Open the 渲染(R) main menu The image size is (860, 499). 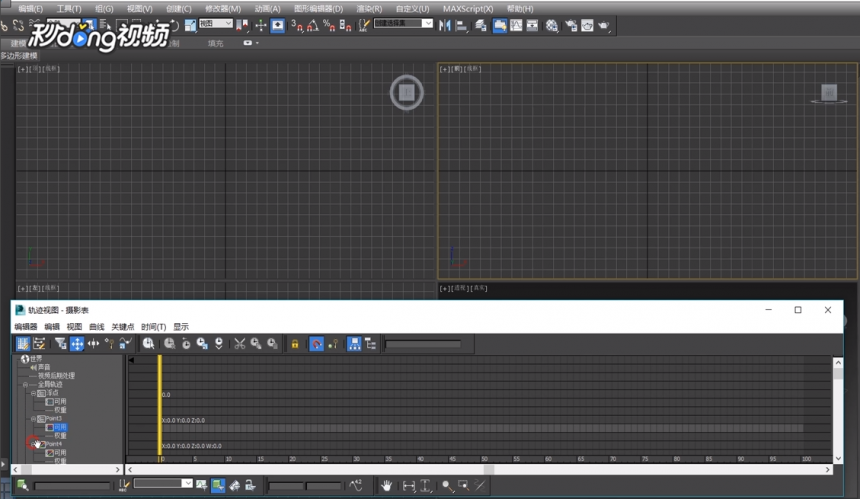pos(369,9)
